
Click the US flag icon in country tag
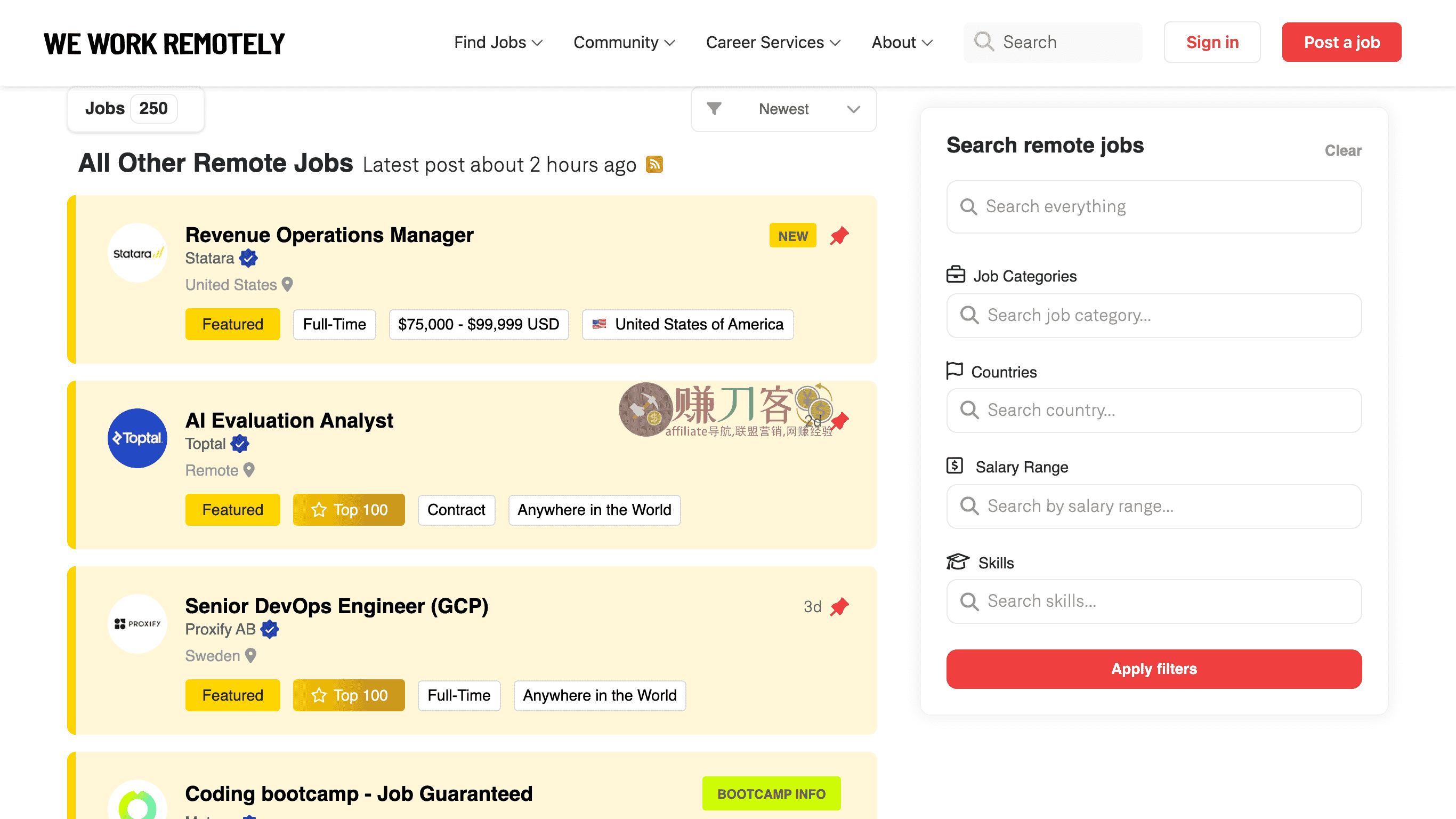coord(599,324)
